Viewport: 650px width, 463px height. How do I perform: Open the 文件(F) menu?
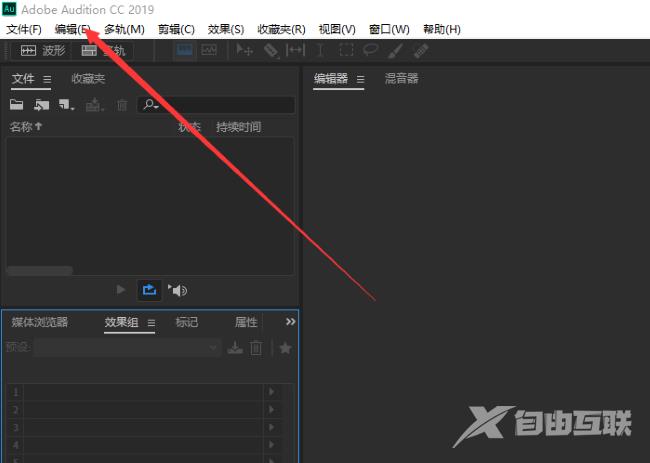point(24,29)
